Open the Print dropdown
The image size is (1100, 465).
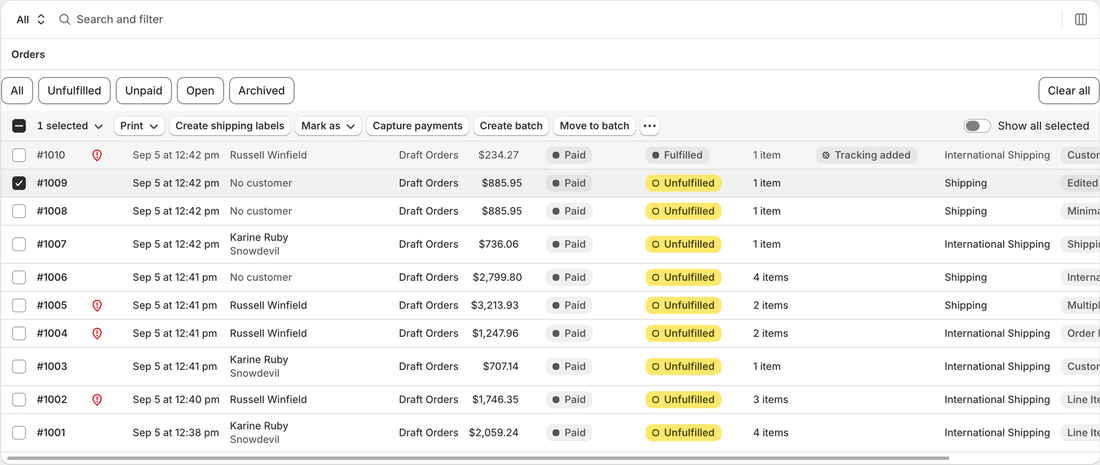[140, 126]
